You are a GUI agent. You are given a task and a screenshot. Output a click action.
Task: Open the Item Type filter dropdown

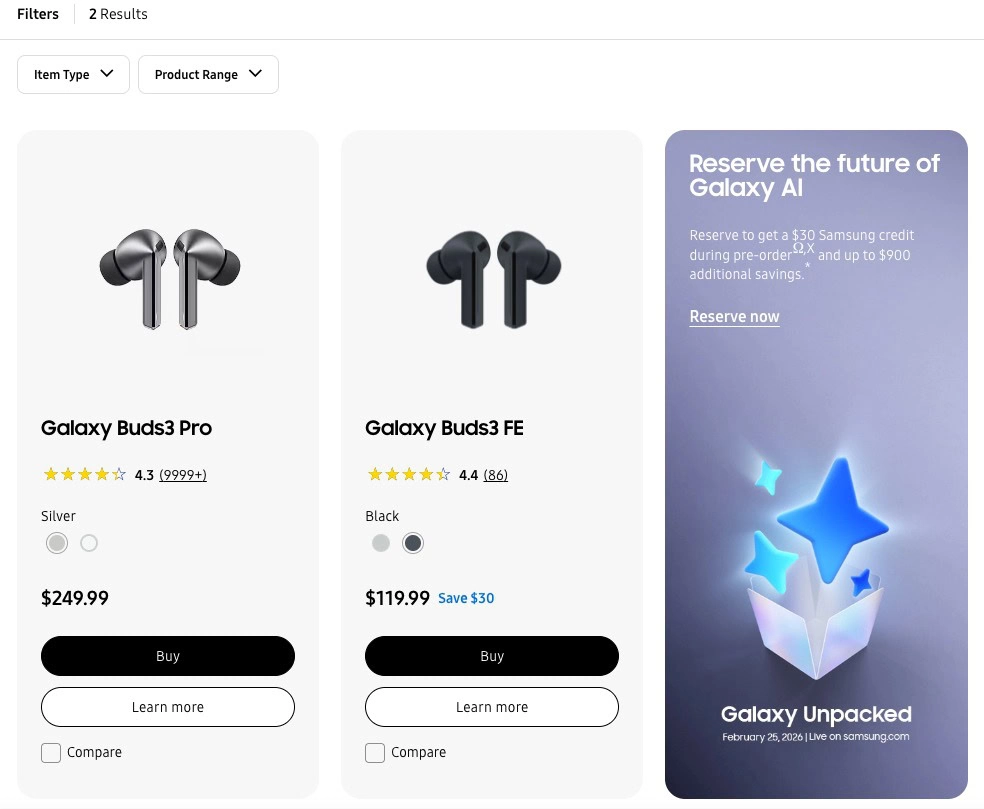click(73, 75)
